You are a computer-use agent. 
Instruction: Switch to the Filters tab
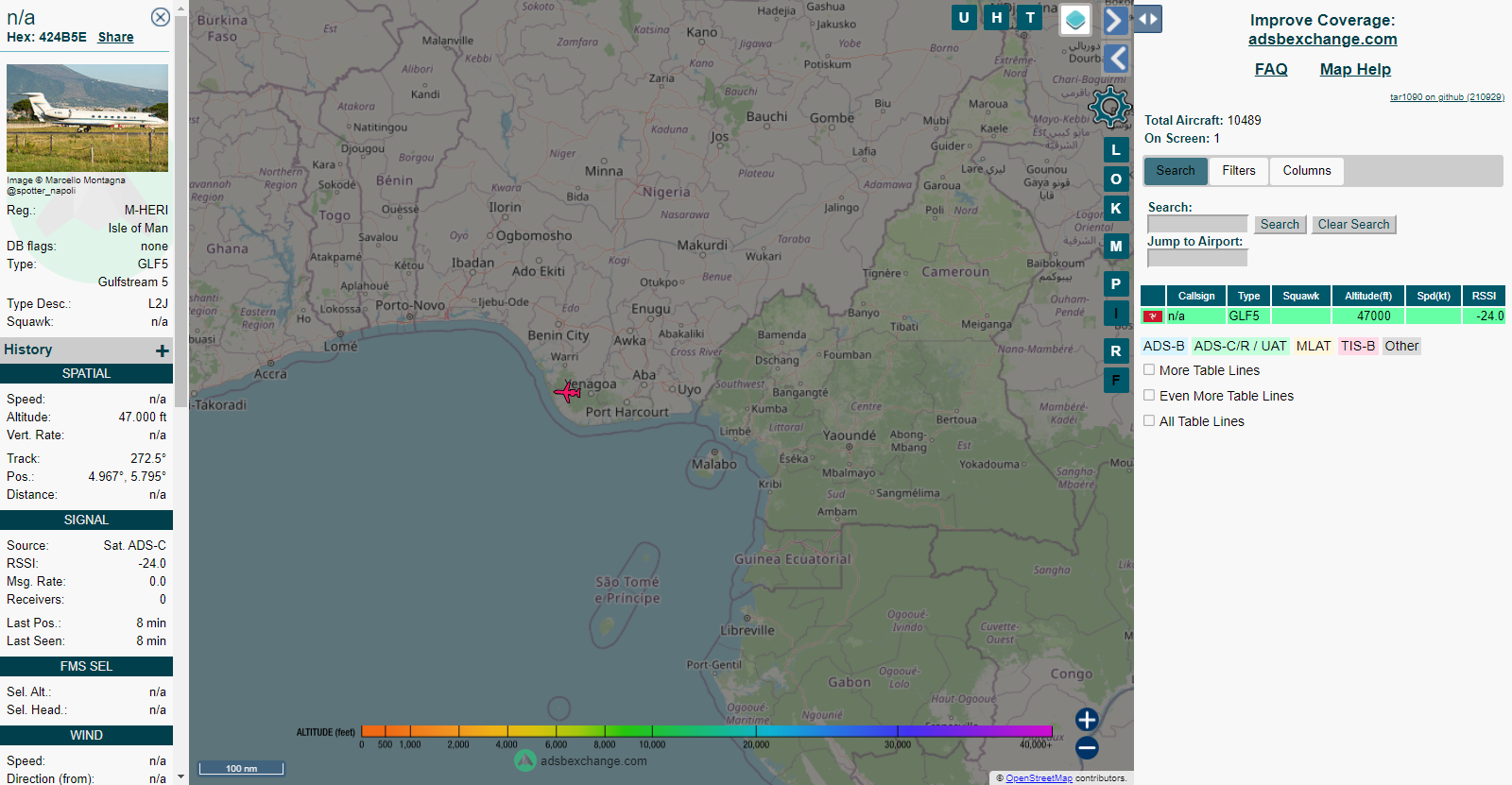click(x=1239, y=171)
